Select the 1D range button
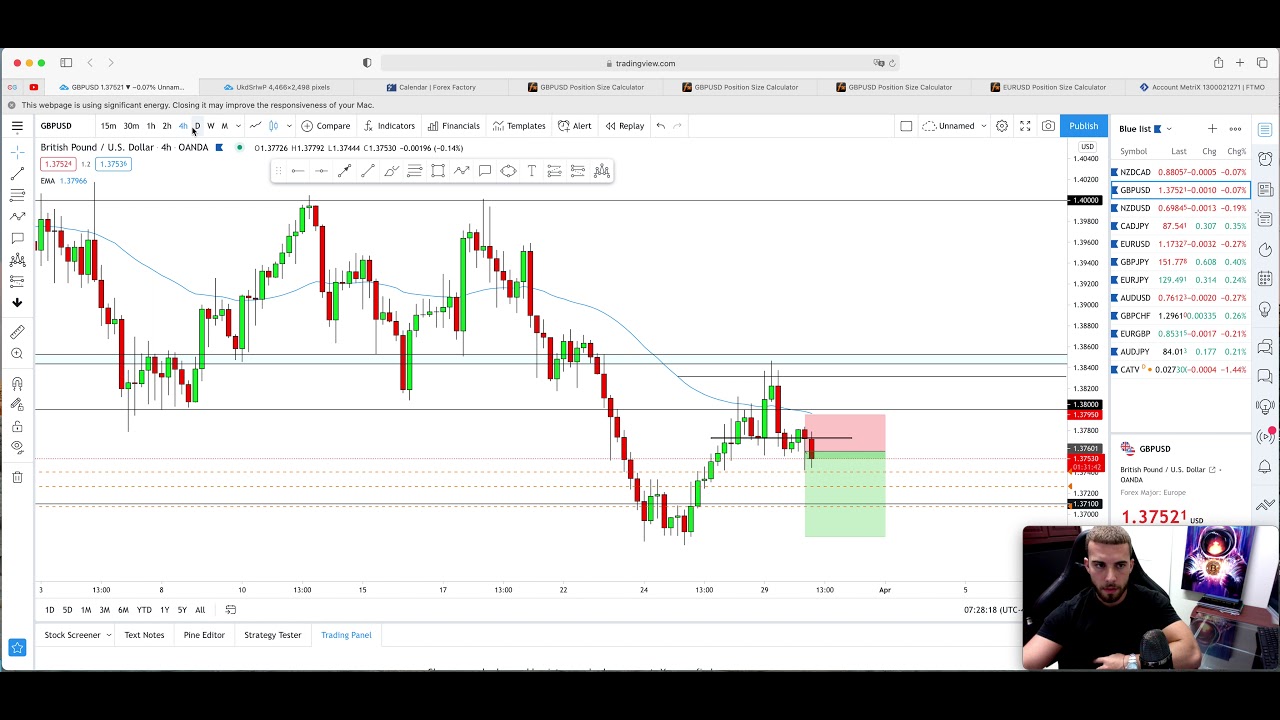This screenshot has height=720, width=1280. tap(49, 610)
